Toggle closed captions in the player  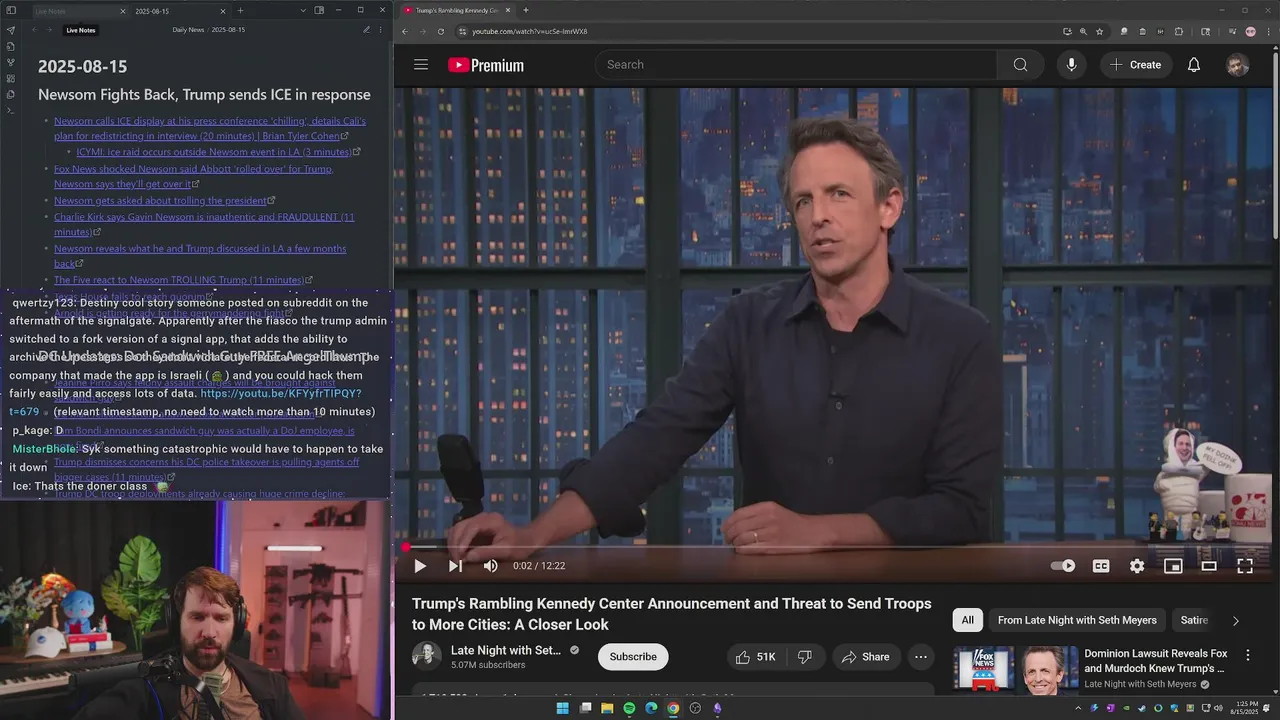1101,566
